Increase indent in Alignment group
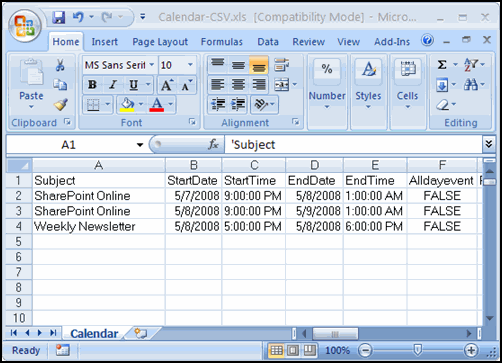Screen dimensions: 502x363 coord(238,105)
